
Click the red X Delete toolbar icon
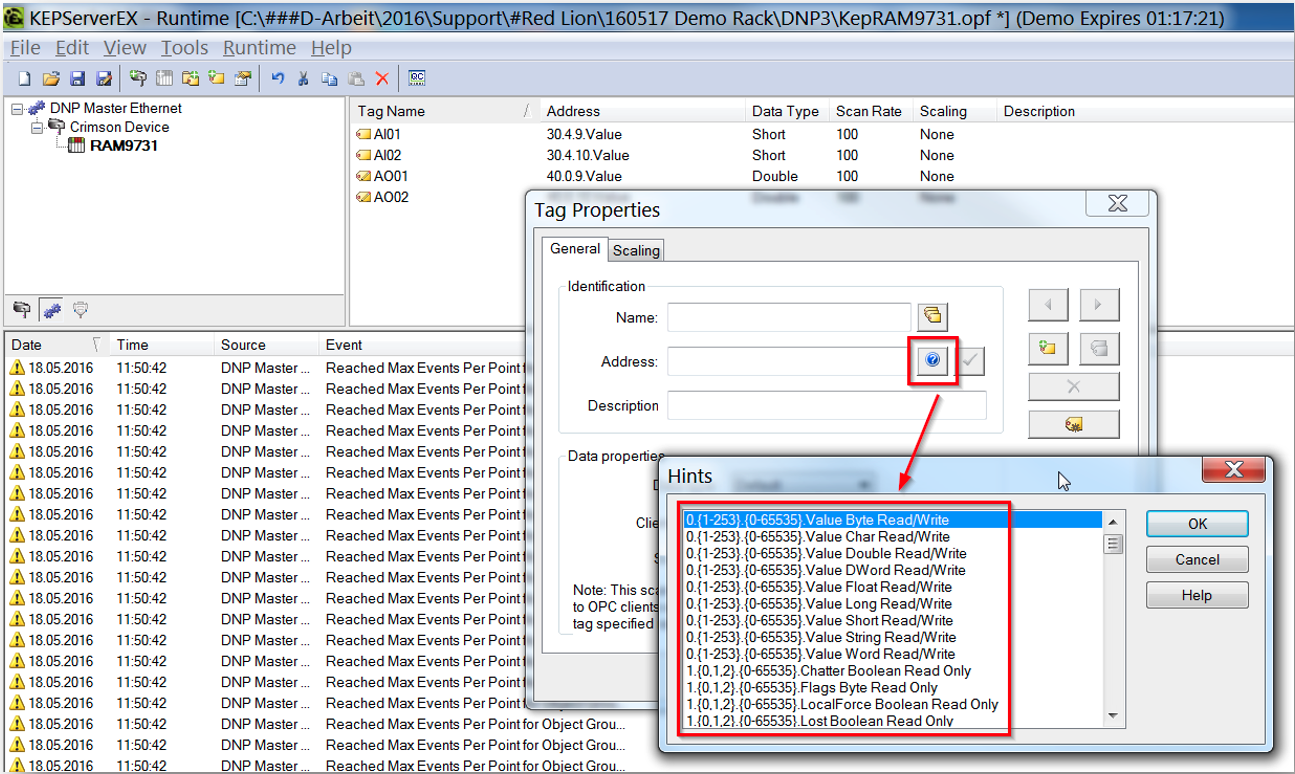tap(382, 78)
